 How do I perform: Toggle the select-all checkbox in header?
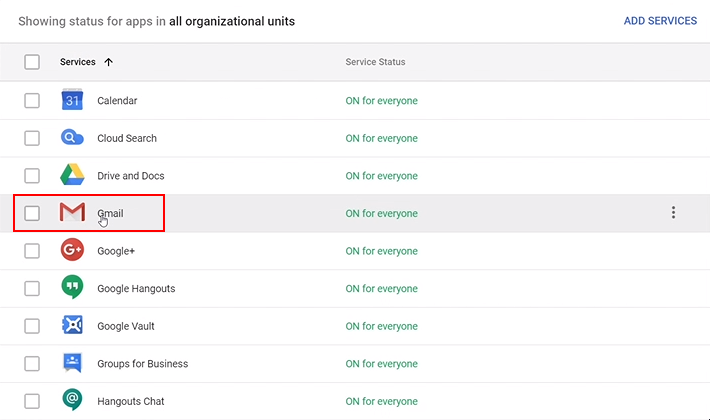click(x=32, y=62)
